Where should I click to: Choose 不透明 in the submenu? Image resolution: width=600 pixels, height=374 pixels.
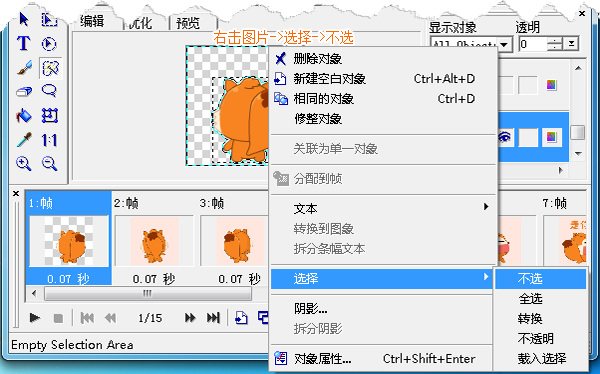(541, 338)
